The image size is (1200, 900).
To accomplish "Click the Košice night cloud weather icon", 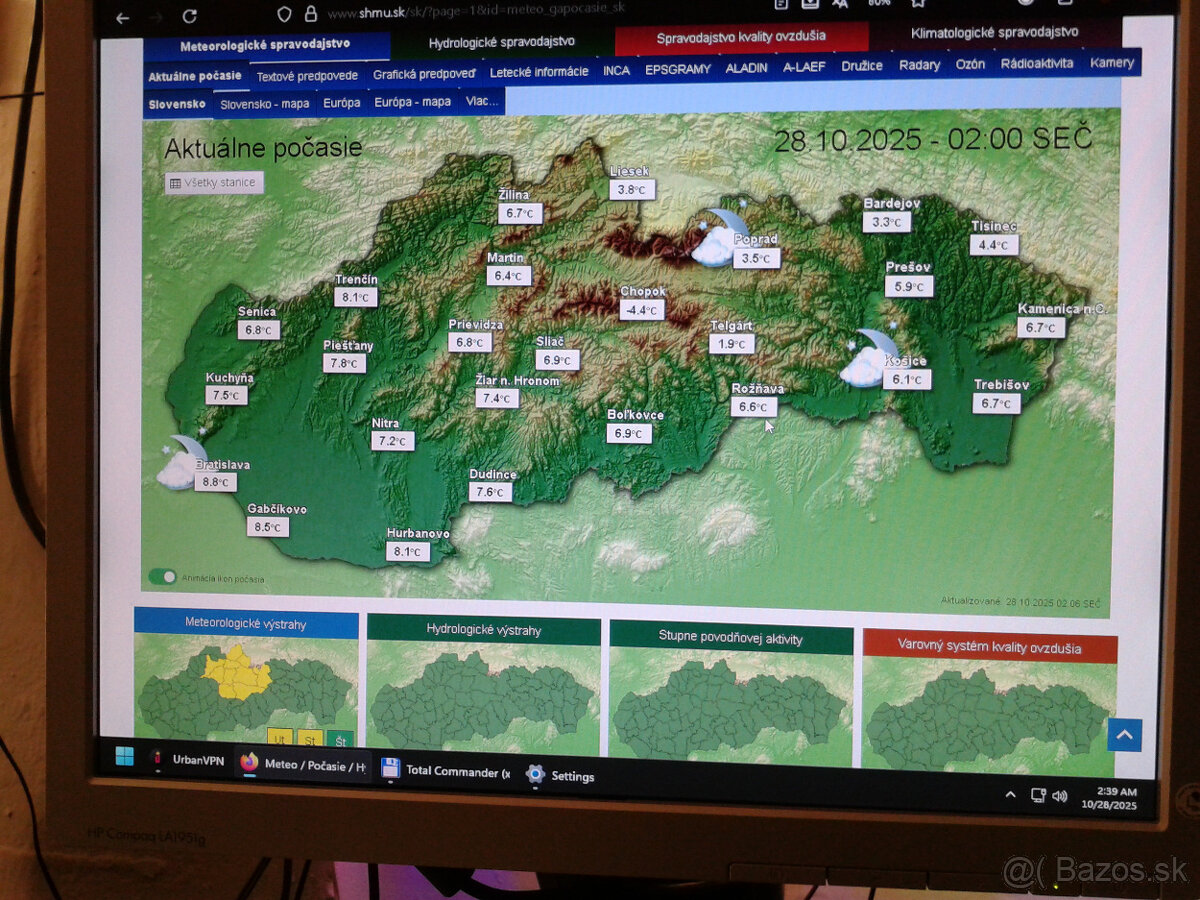I will coord(866,358).
